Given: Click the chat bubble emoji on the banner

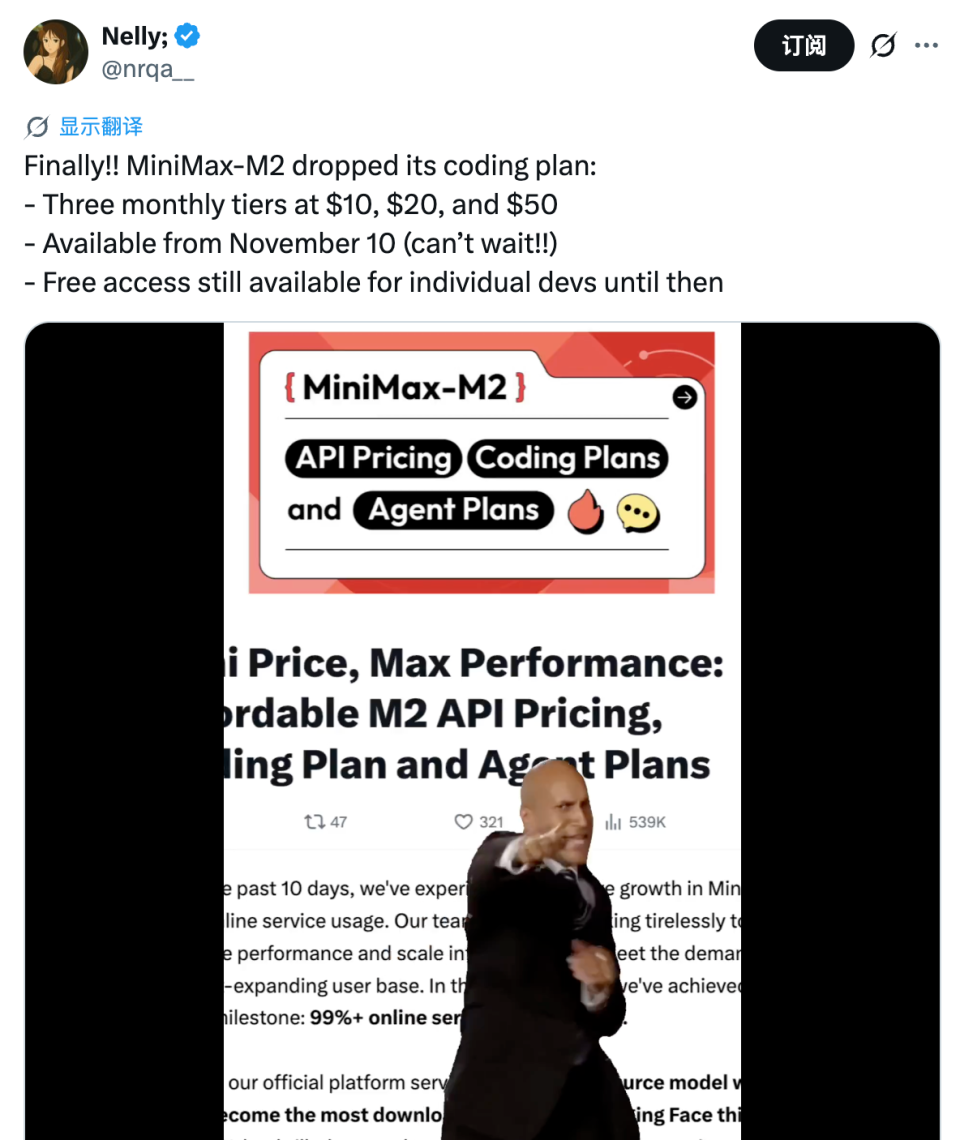Looking at the screenshot, I should pyautogui.click(x=638, y=513).
